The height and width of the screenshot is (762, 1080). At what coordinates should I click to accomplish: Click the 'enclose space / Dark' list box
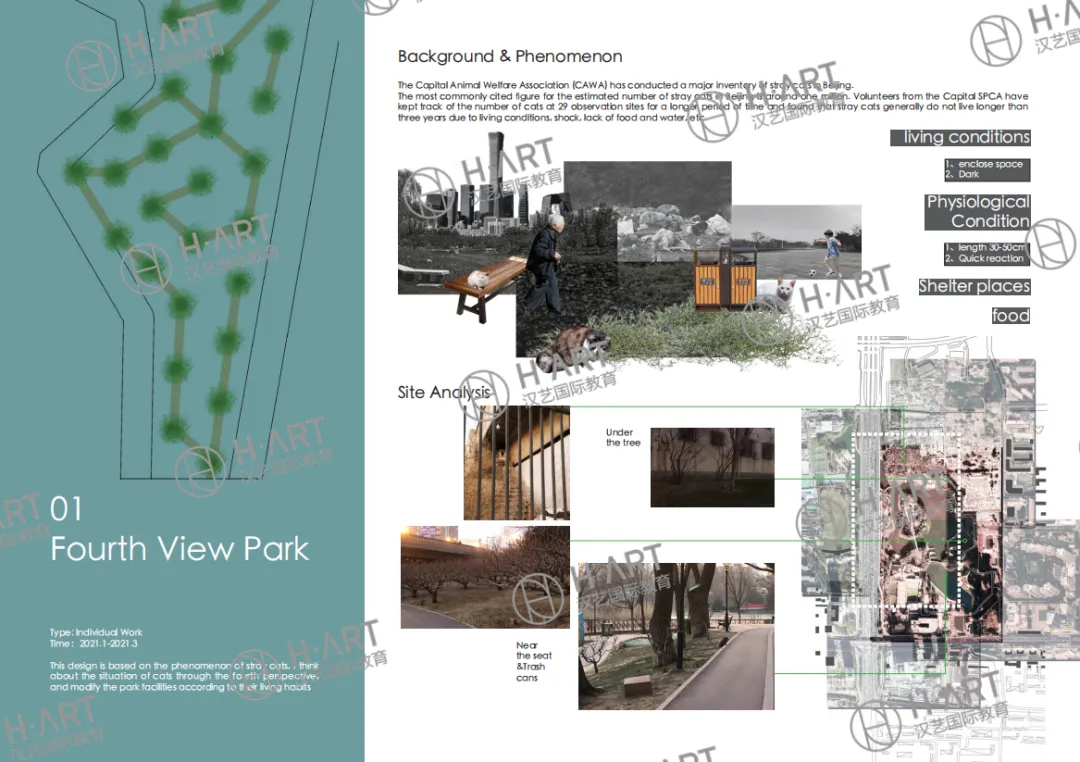pyautogui.click(x=984, y=169)
